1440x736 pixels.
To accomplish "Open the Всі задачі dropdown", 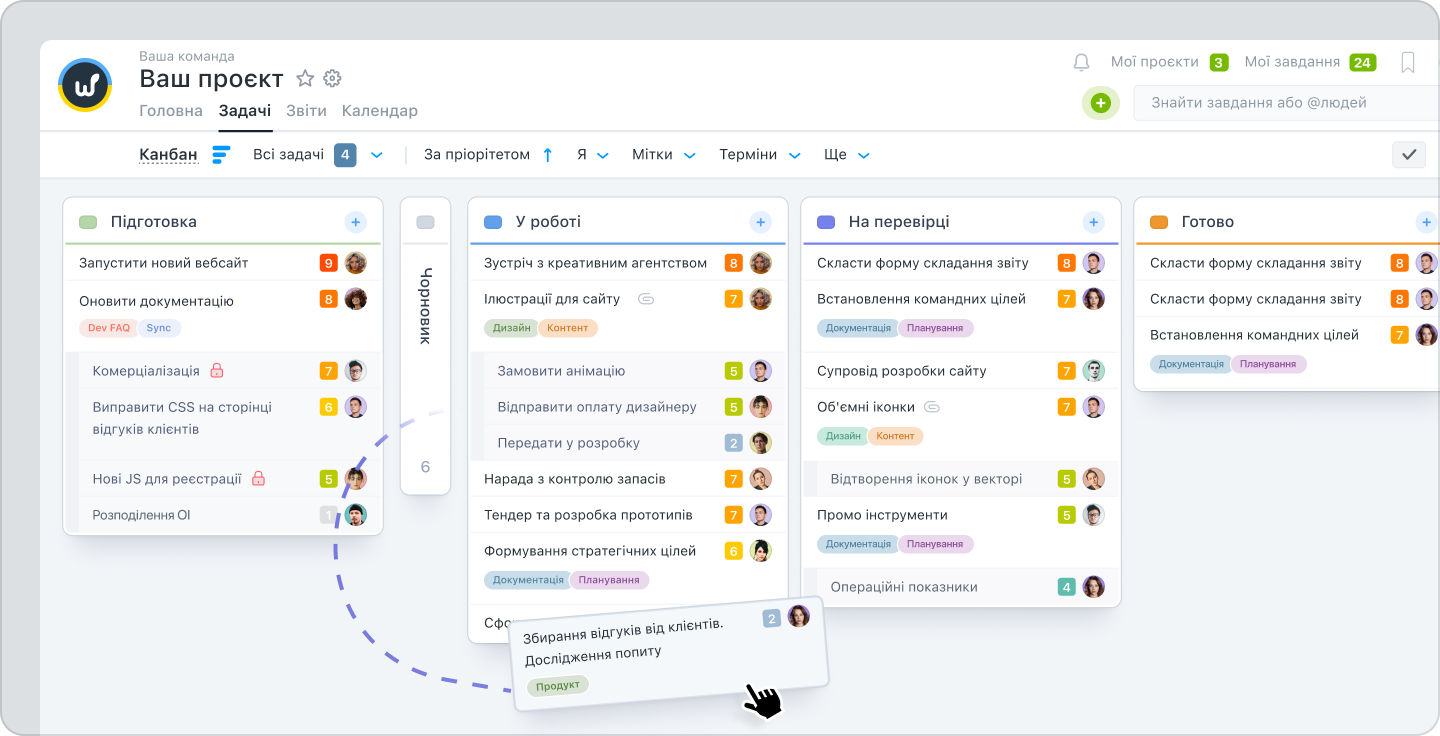I will 376,155.
